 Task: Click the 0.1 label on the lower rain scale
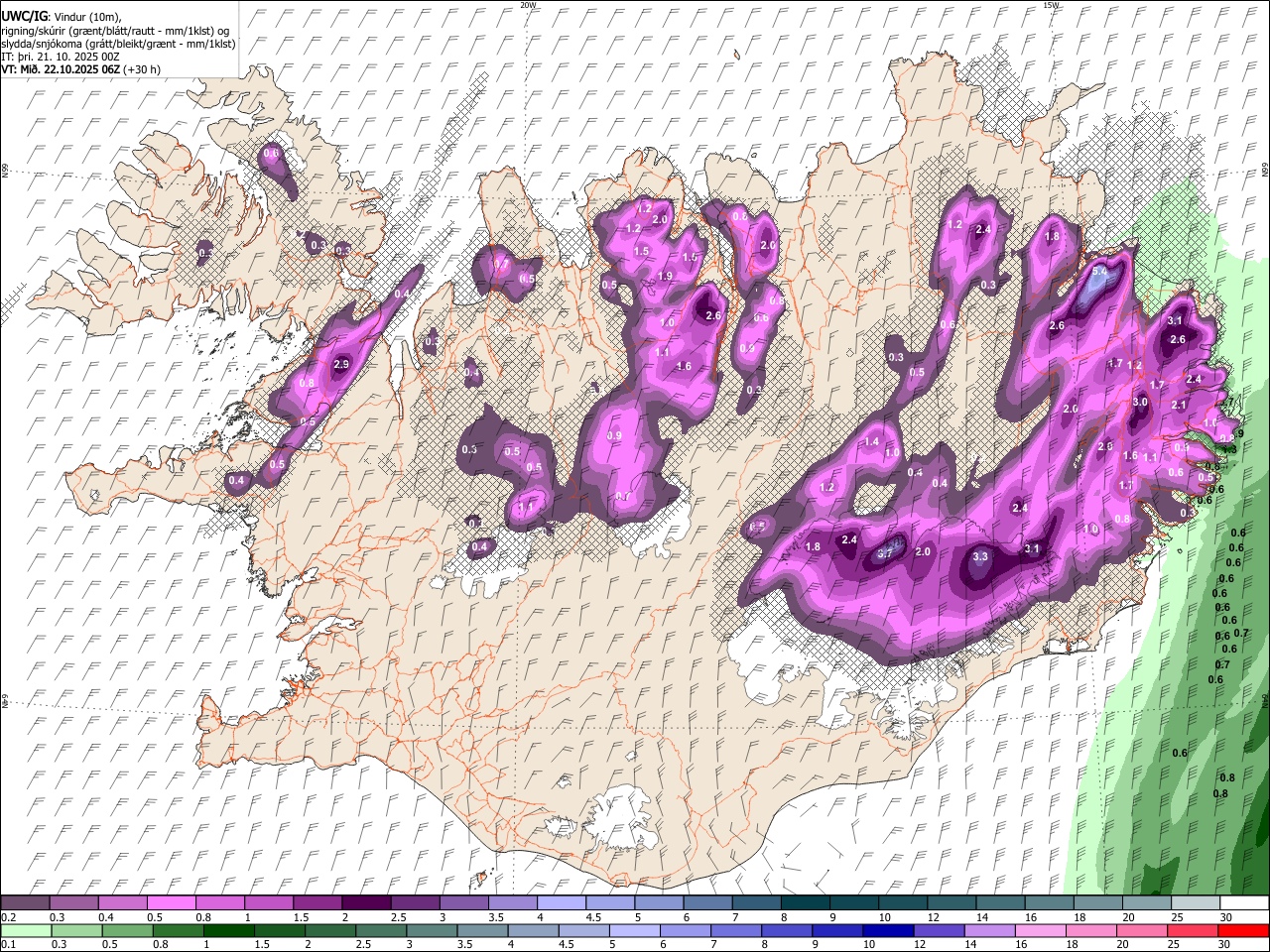[x=8, y=944]
